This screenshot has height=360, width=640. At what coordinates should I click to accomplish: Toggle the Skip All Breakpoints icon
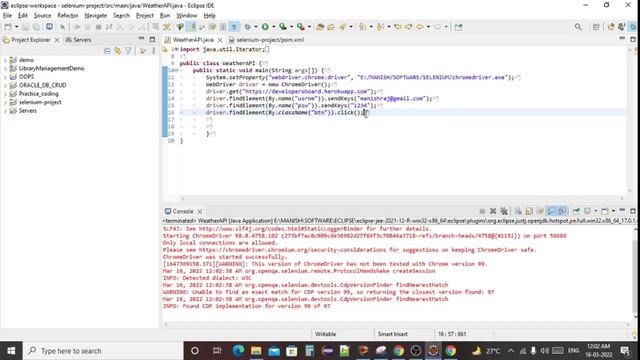tap(62, 27)
